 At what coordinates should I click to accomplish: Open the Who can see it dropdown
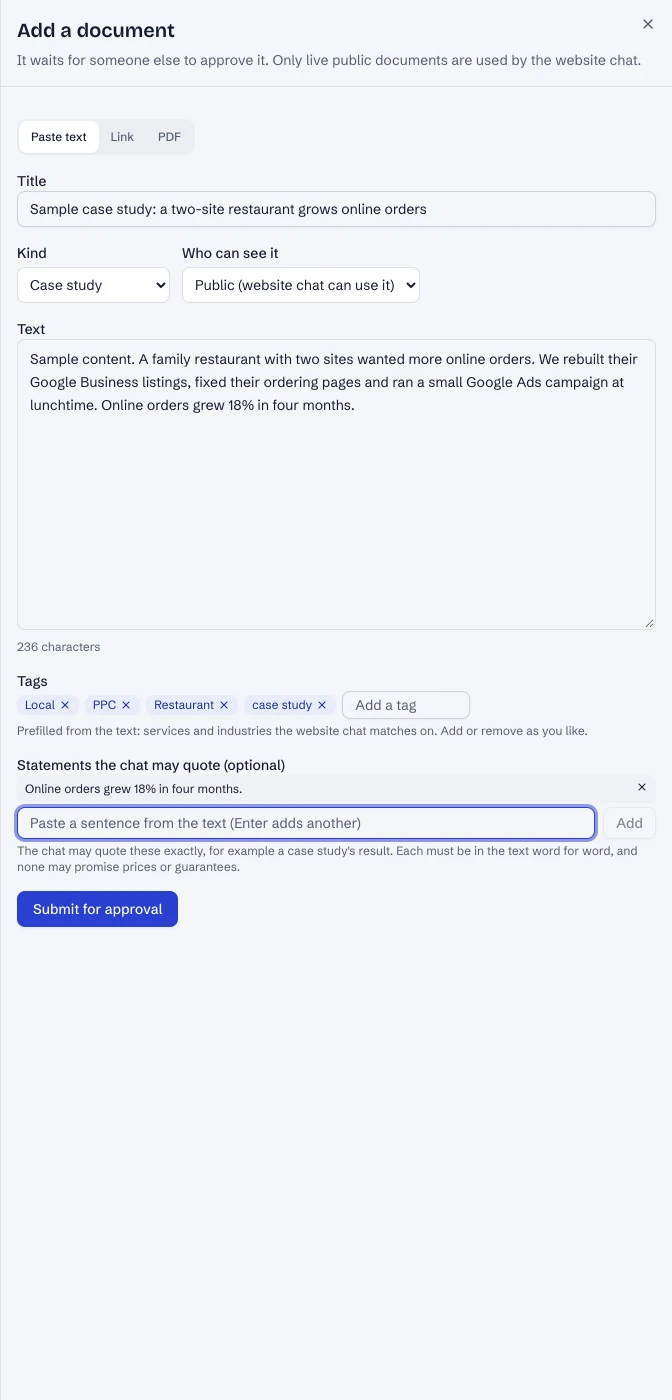(301, 285)
